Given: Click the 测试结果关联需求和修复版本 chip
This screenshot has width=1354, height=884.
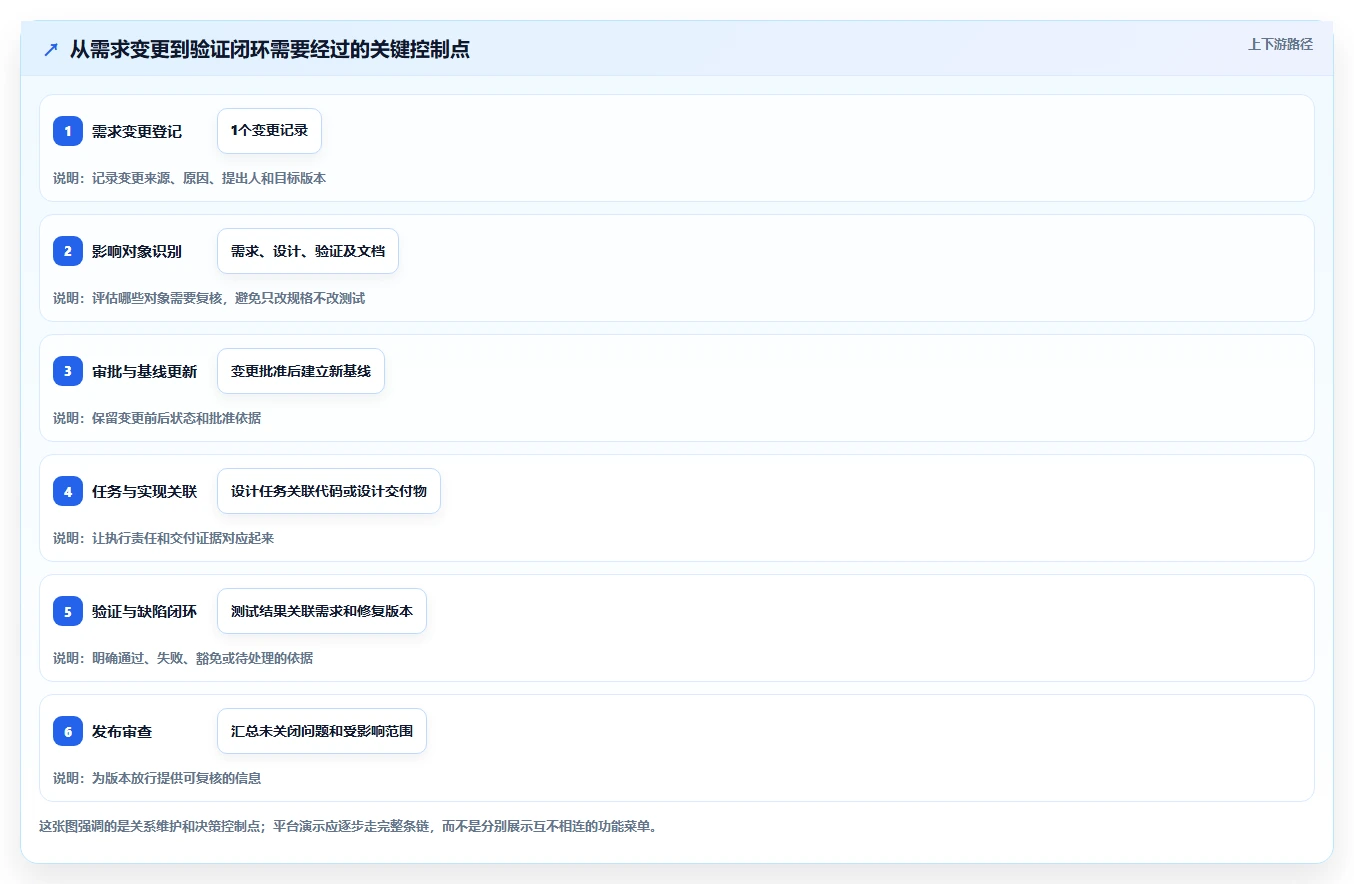Looking at the screenshot, I should tap(322, 611).
